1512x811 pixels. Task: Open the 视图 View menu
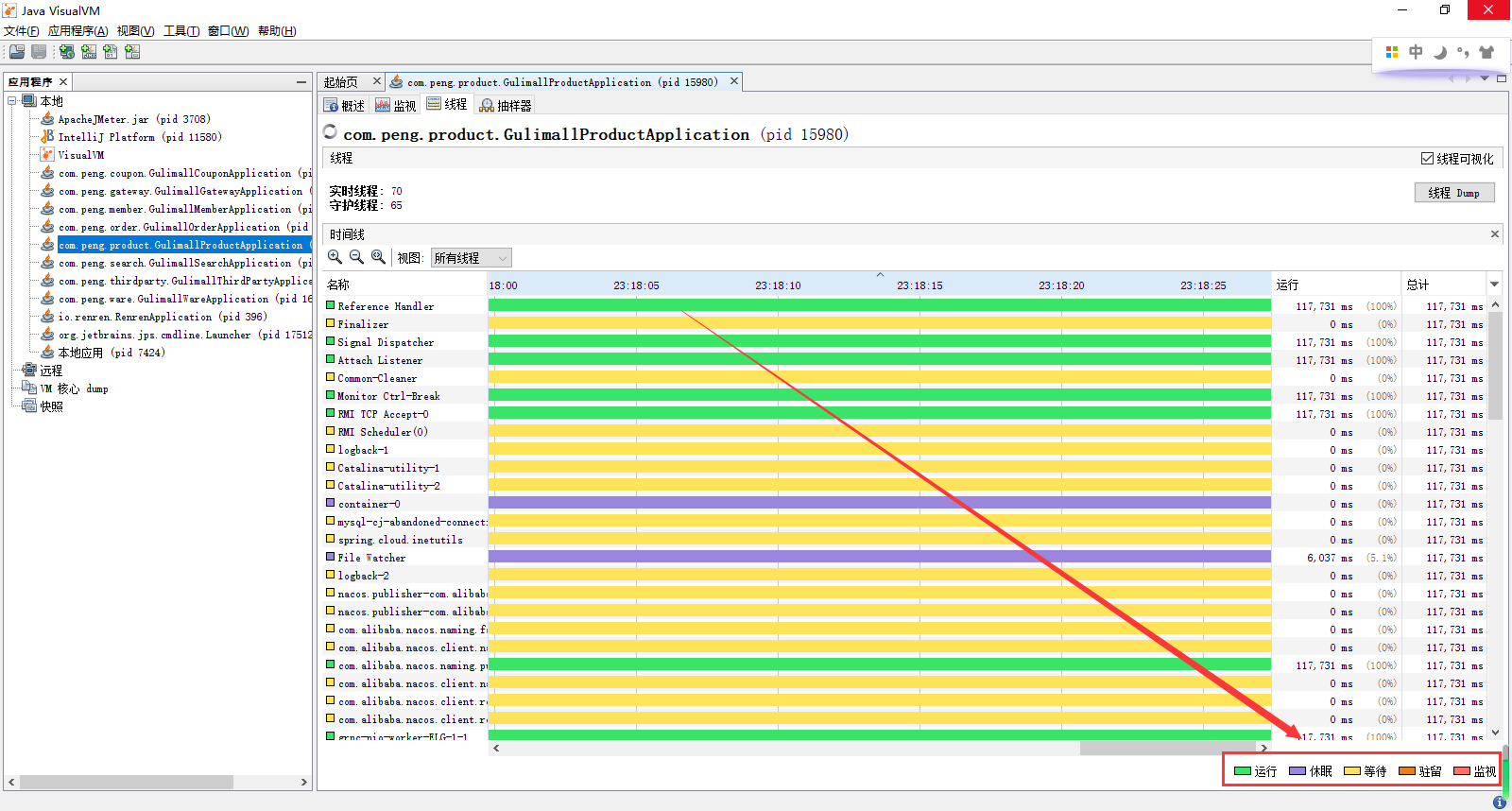(136, 31)
